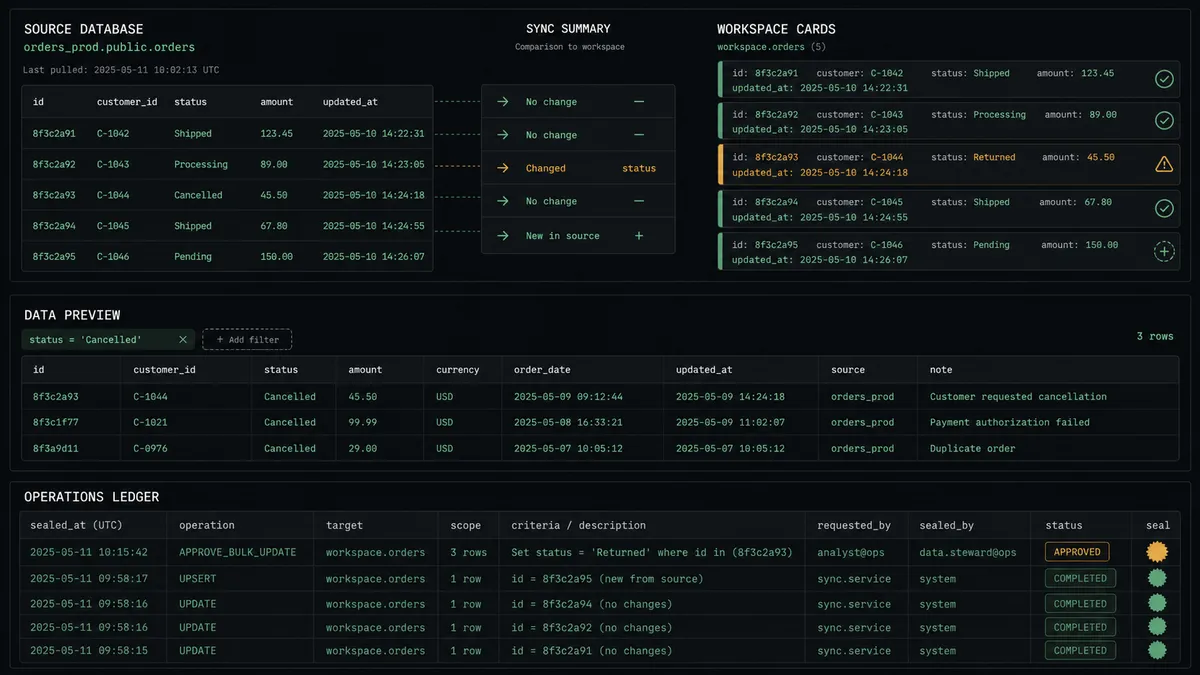Select id 8f3c2a91 in Source Database
Image resolution: width=1200 pixels, height=675 pixels.
click(x=52, y=133)
